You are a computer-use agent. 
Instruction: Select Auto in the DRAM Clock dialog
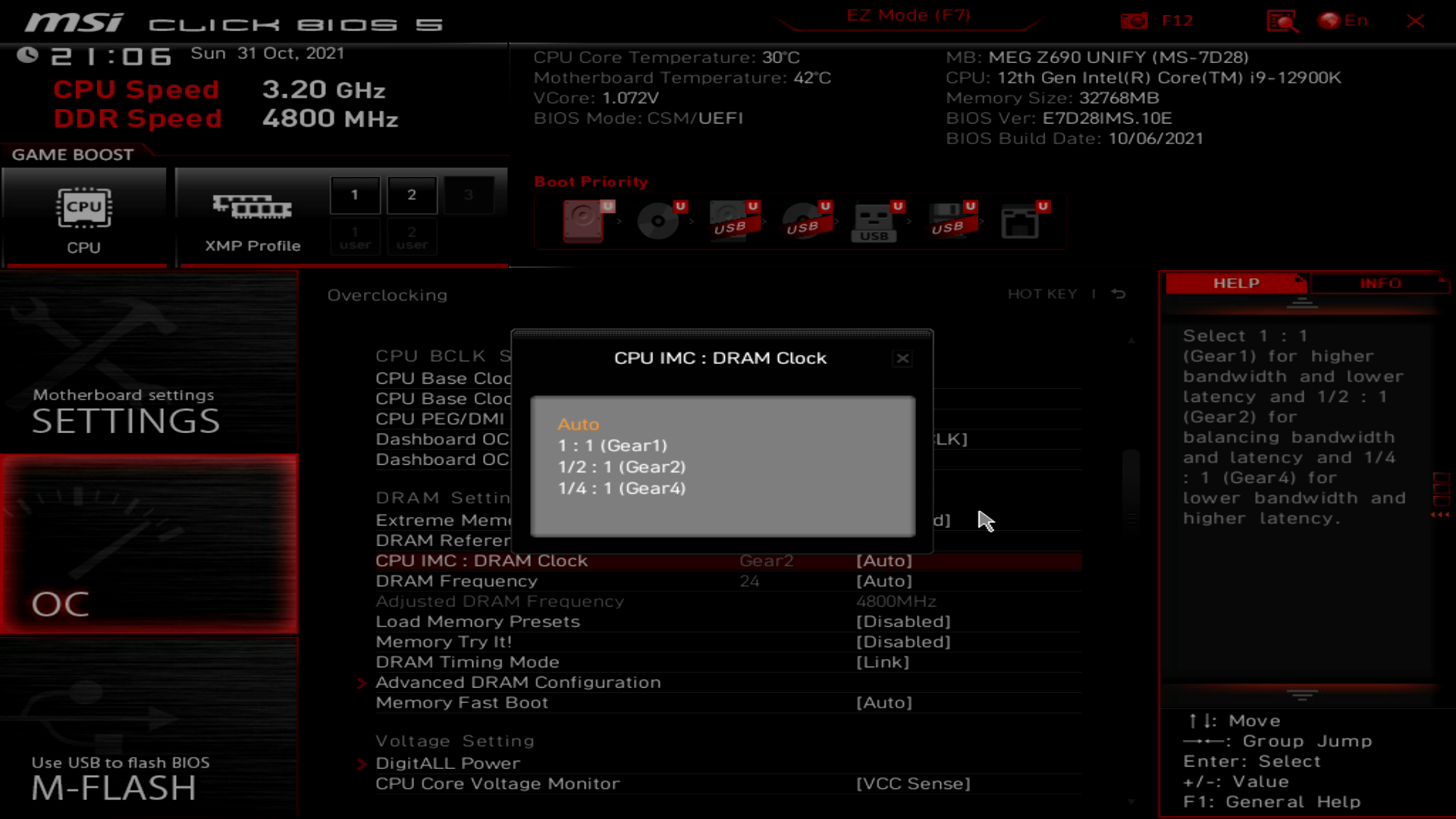(579, 424)
